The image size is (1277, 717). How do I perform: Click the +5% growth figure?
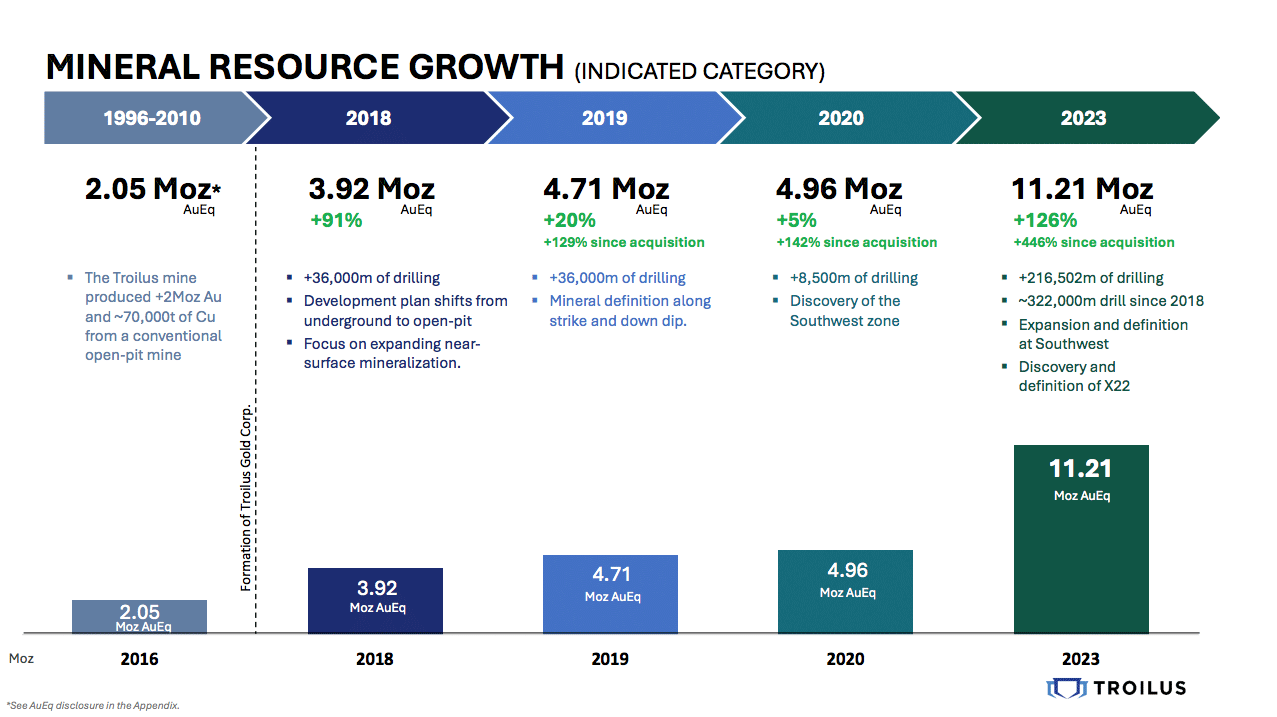point(797,221)
